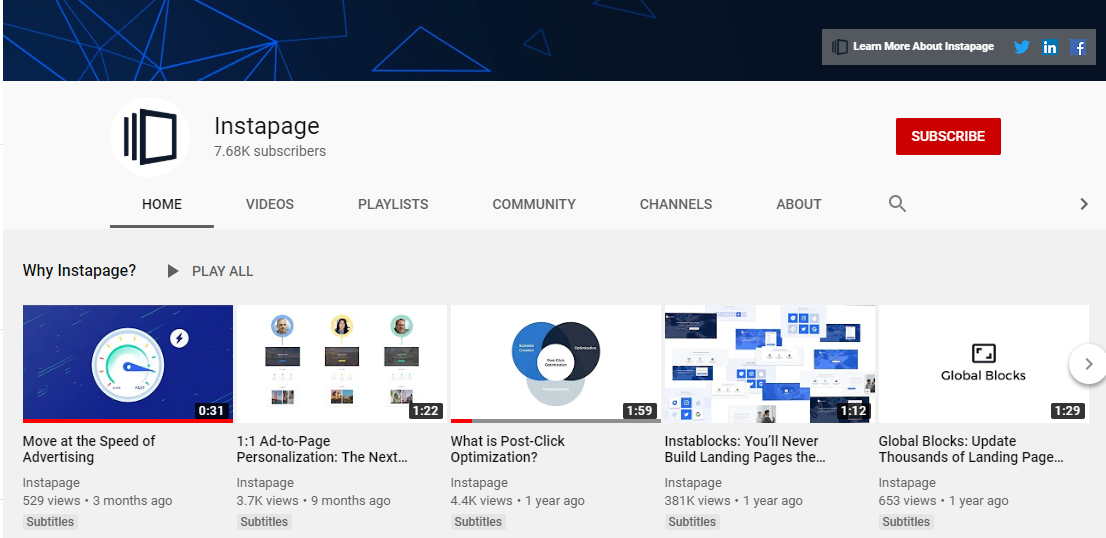This screenshot has height=538, width=1106.
Task: Click 3.7K views • 9 months ago text
Action: pyautogui.click(x=313, y=501)
